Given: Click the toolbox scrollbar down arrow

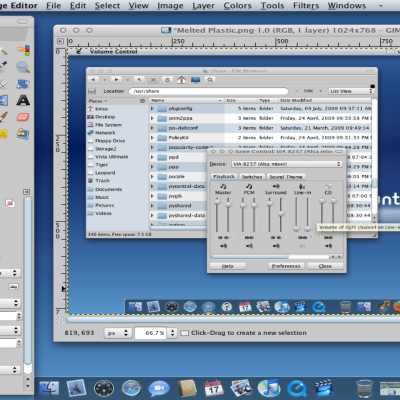Looking at the screenshot, I should tap(28, 386).
